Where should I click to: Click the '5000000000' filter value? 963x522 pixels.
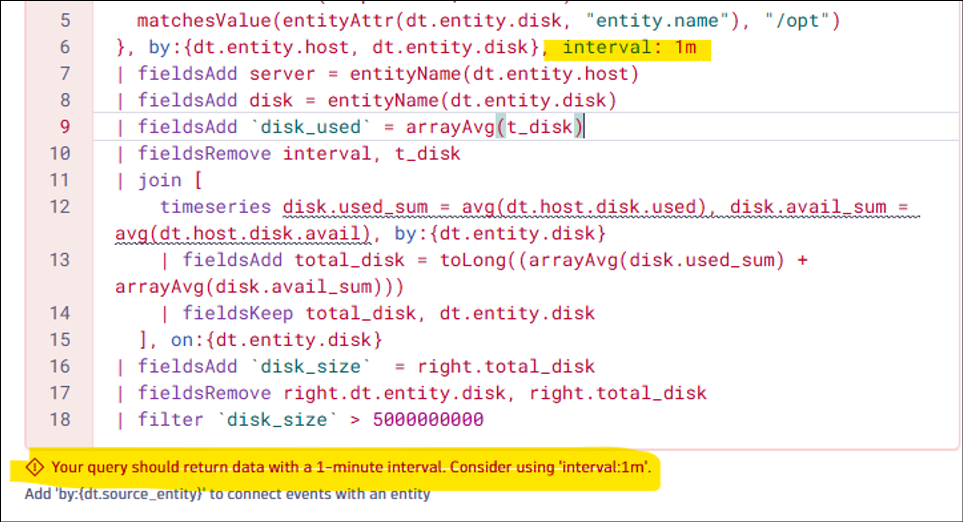pos(428,419)
